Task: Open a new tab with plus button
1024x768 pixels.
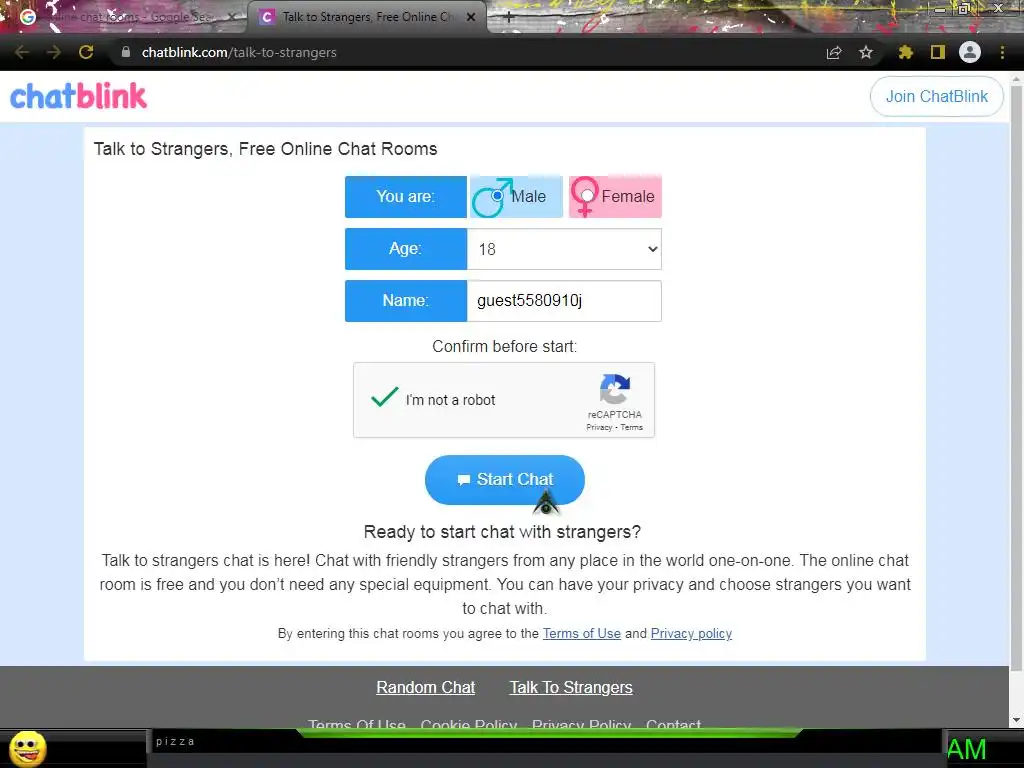Action: pyautogui.click(x=509, y=18)
